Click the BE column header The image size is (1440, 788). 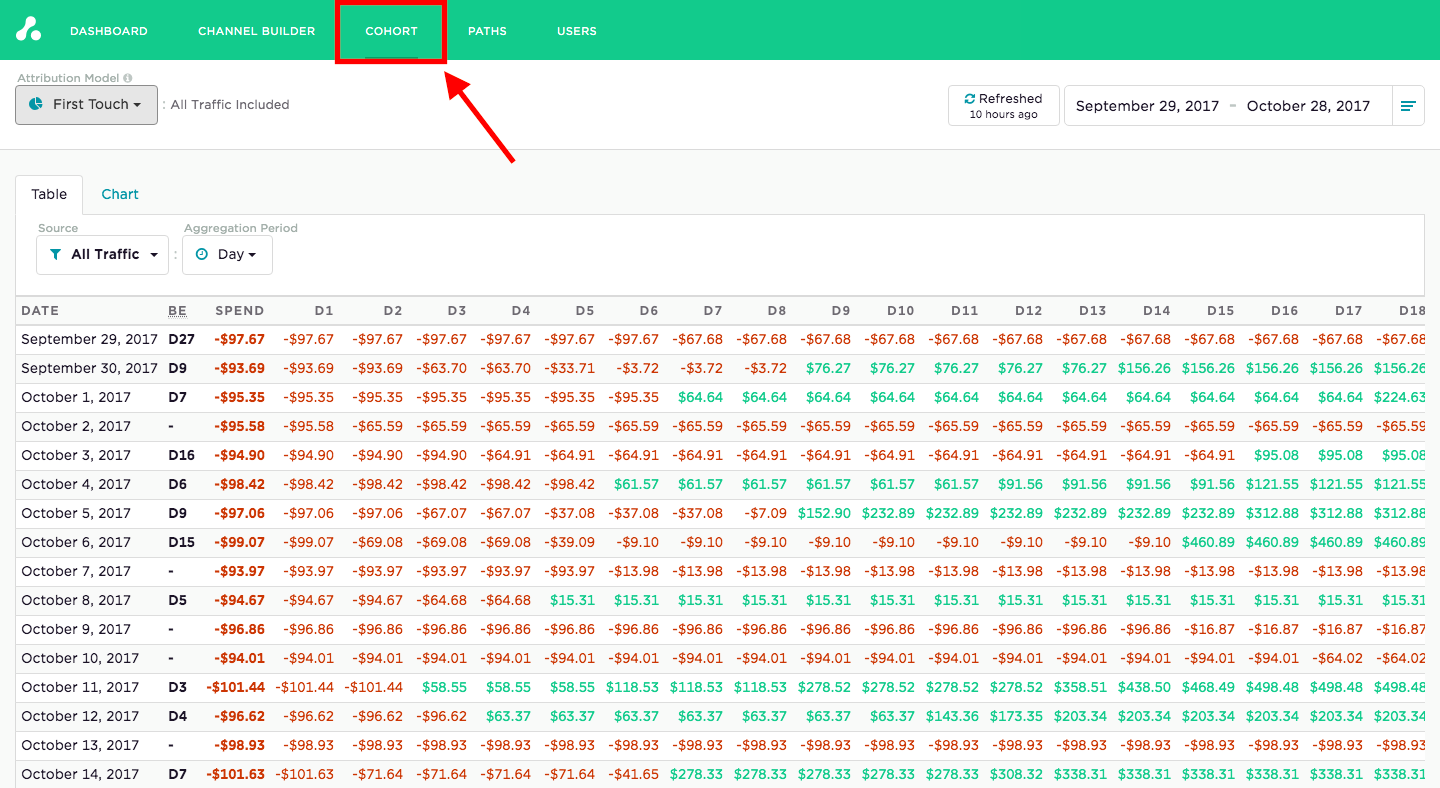click(x=177, y=311)
